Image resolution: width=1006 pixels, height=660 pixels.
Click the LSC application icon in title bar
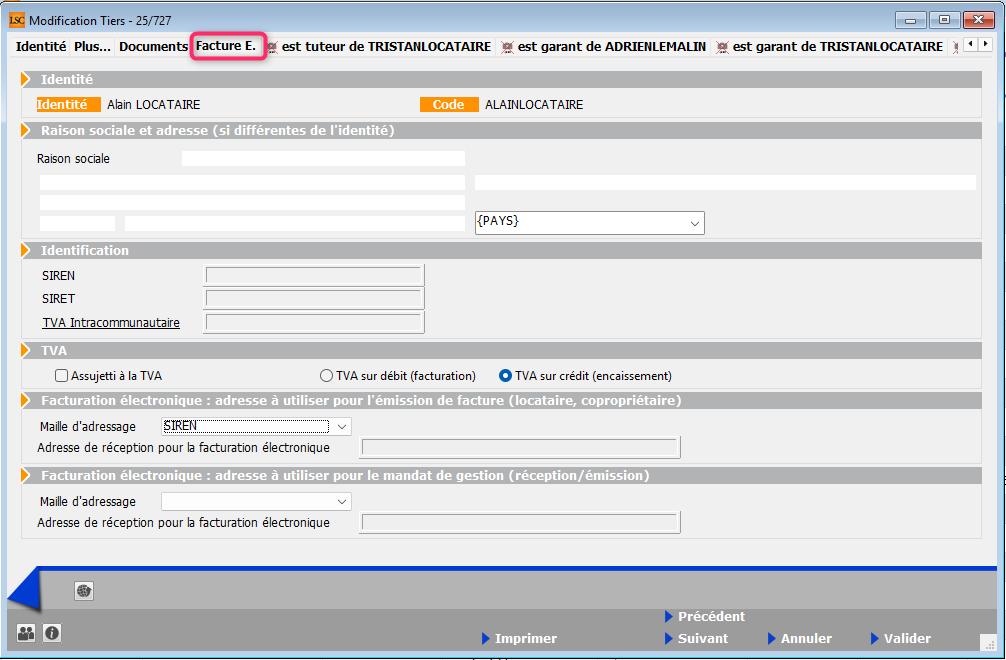pyautogui.click(x=17, y=20)
